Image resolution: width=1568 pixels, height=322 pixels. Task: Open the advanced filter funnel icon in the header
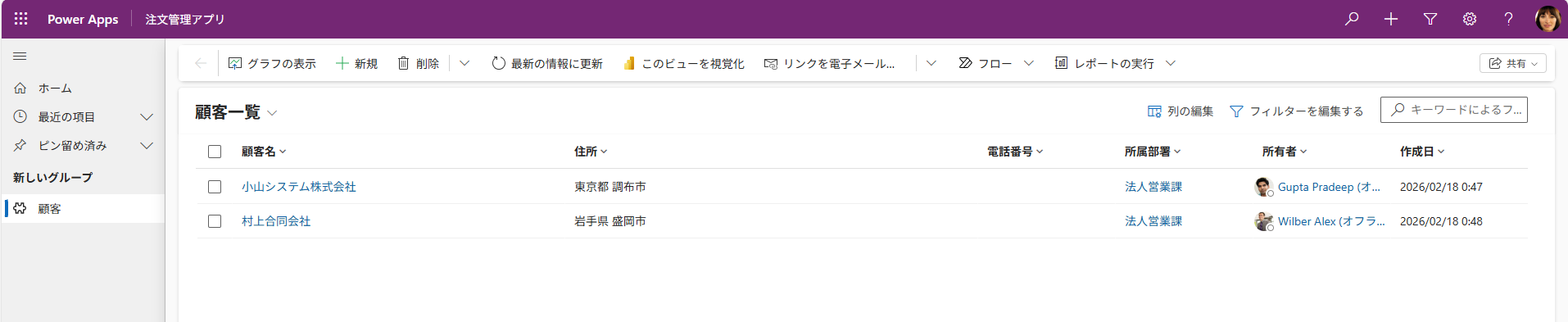coord(1430,19)
